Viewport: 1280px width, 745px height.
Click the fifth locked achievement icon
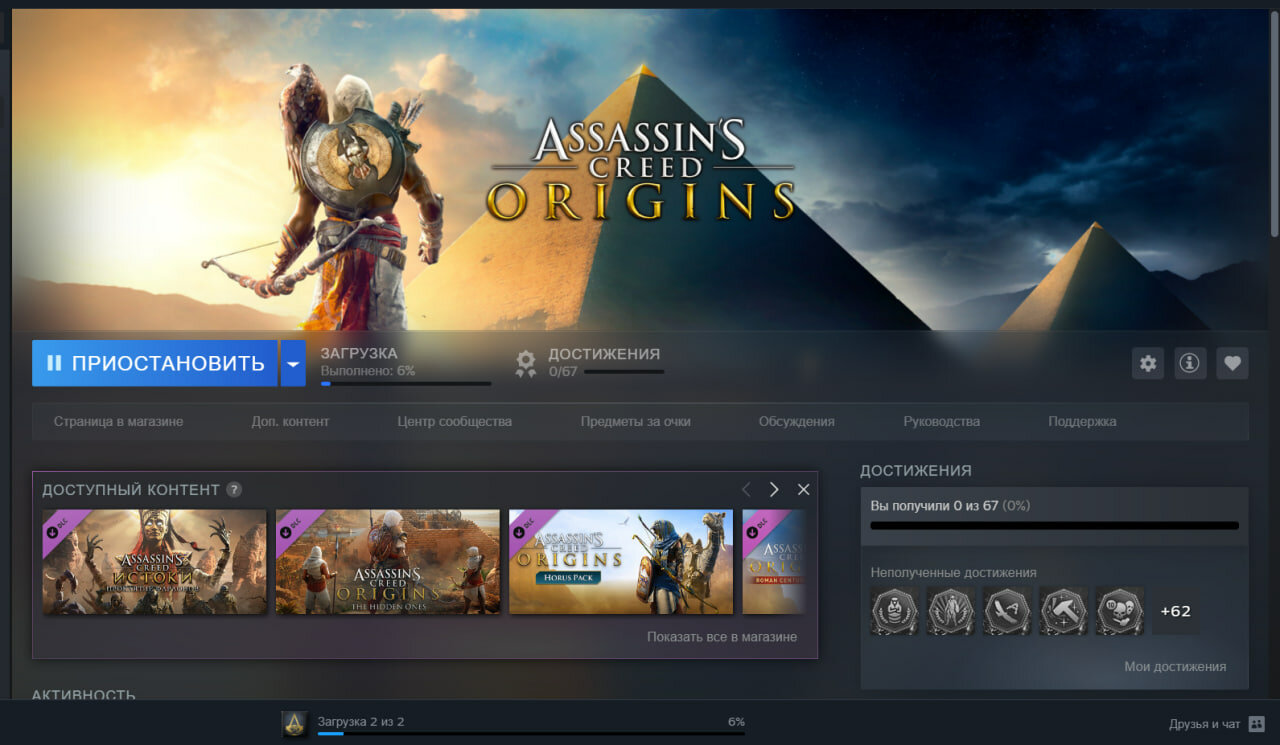(x=1119, y=611)
